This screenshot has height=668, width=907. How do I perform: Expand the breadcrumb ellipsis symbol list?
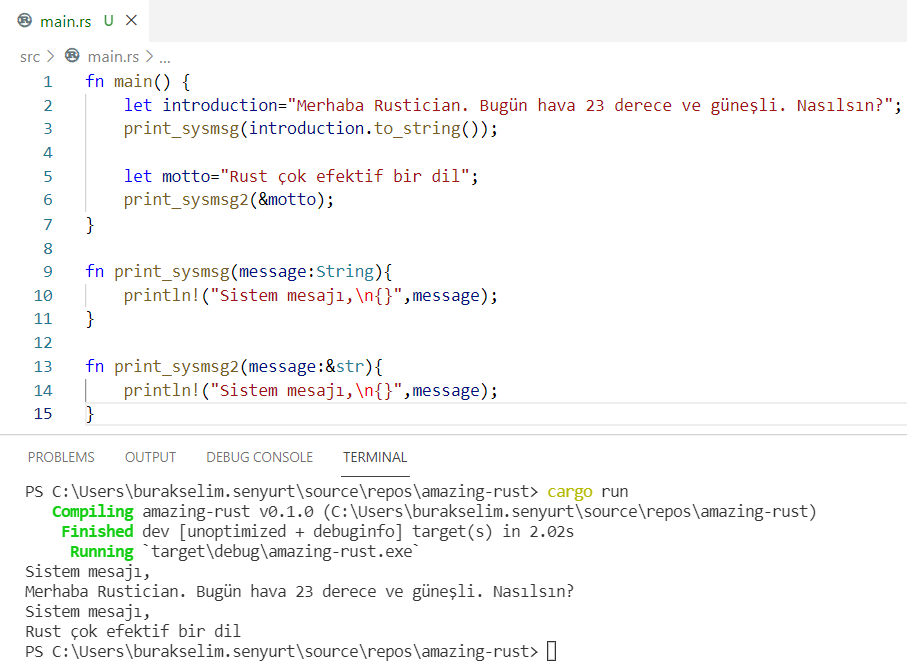165,57
